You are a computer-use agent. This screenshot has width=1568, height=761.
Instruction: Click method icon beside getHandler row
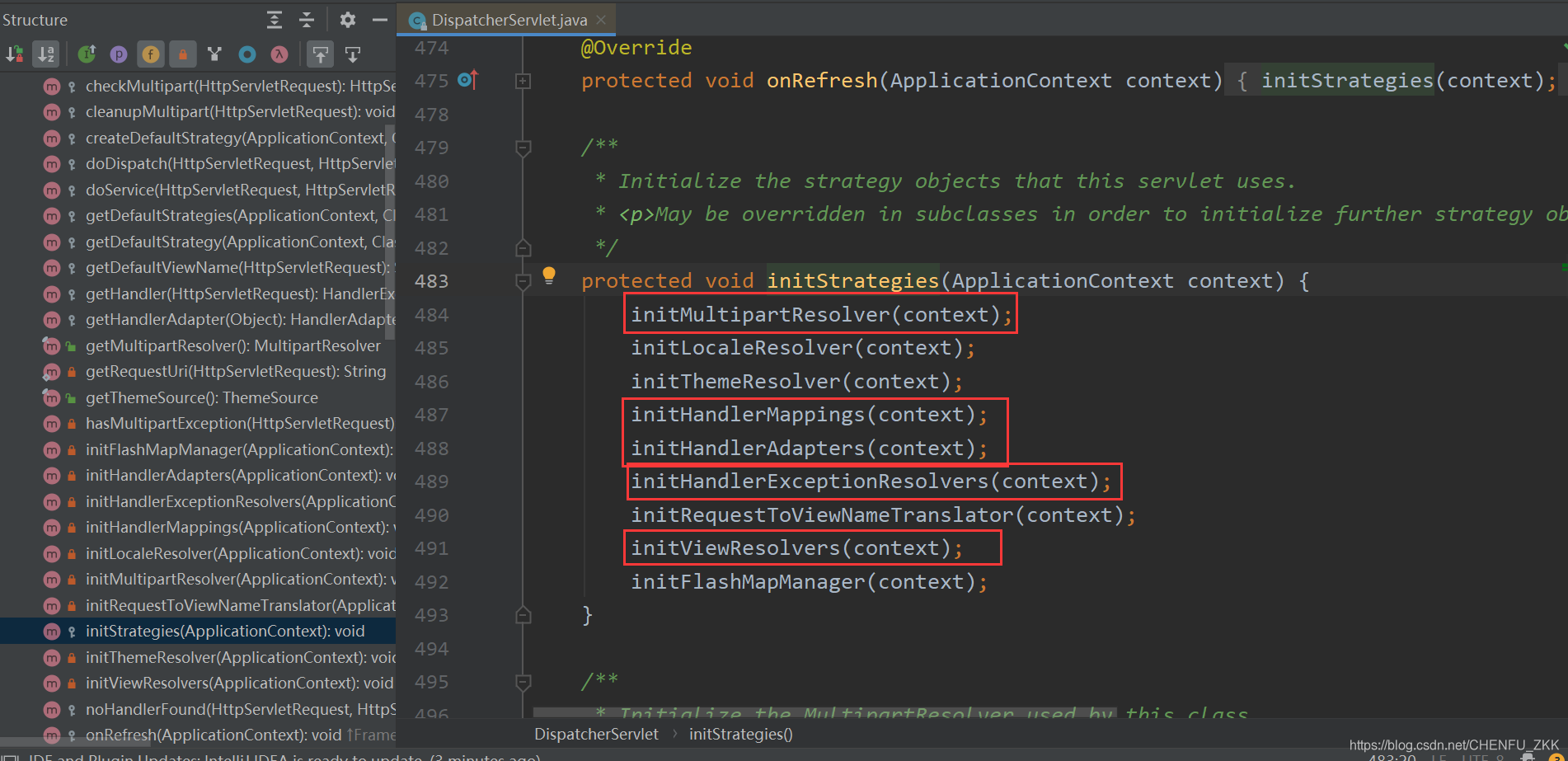coord(51,294)
